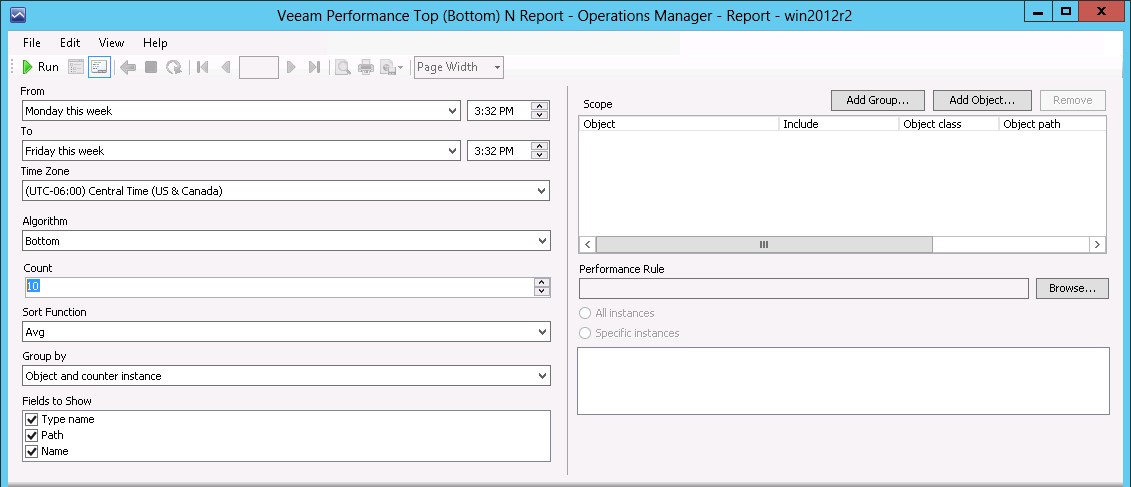Image resolution: width=1131 pixels, height=487 pixels.
Task: Click the back arrow toolbar icon
Action: point(128,67)
